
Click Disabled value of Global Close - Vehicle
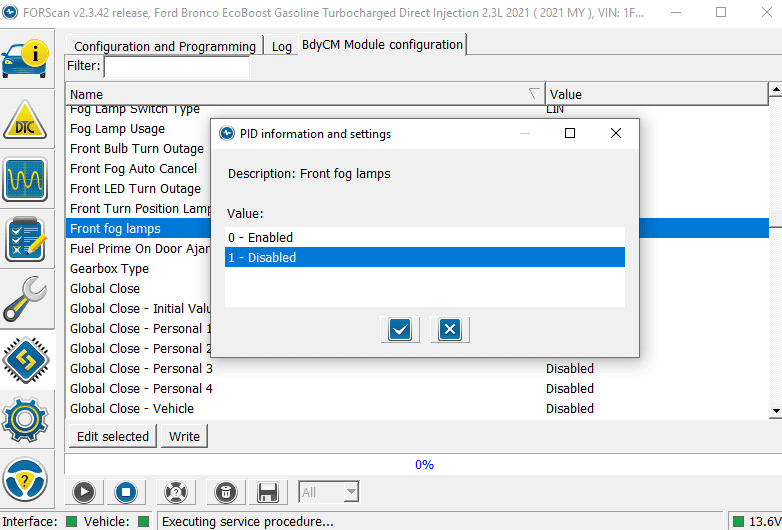coord(570,408)
